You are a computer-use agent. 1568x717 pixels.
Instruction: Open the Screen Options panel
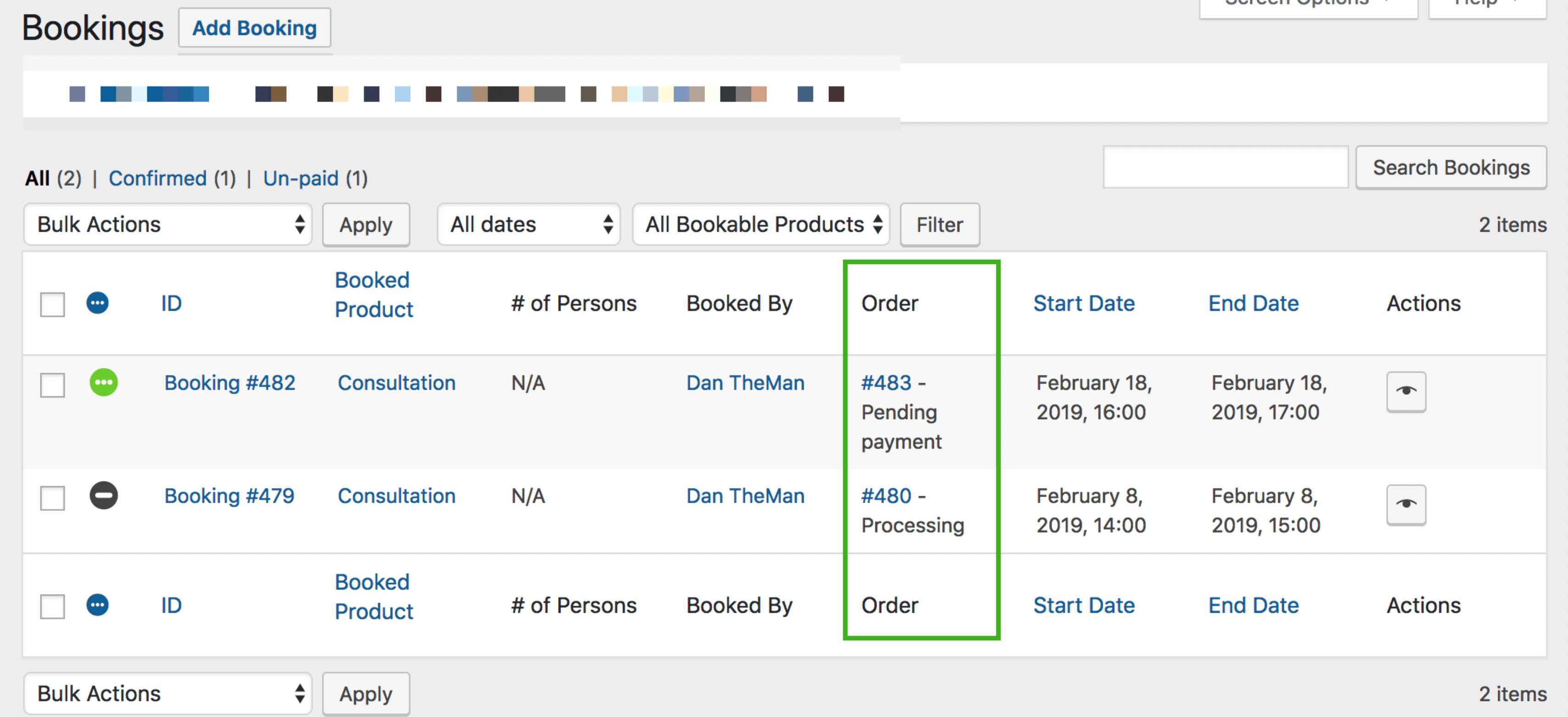[x=1307, y=3]
